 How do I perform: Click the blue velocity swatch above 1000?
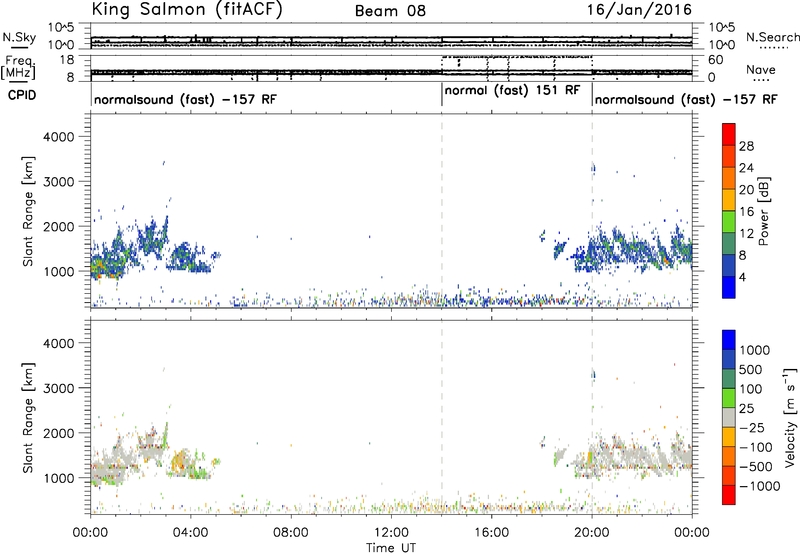pos(729,340)
